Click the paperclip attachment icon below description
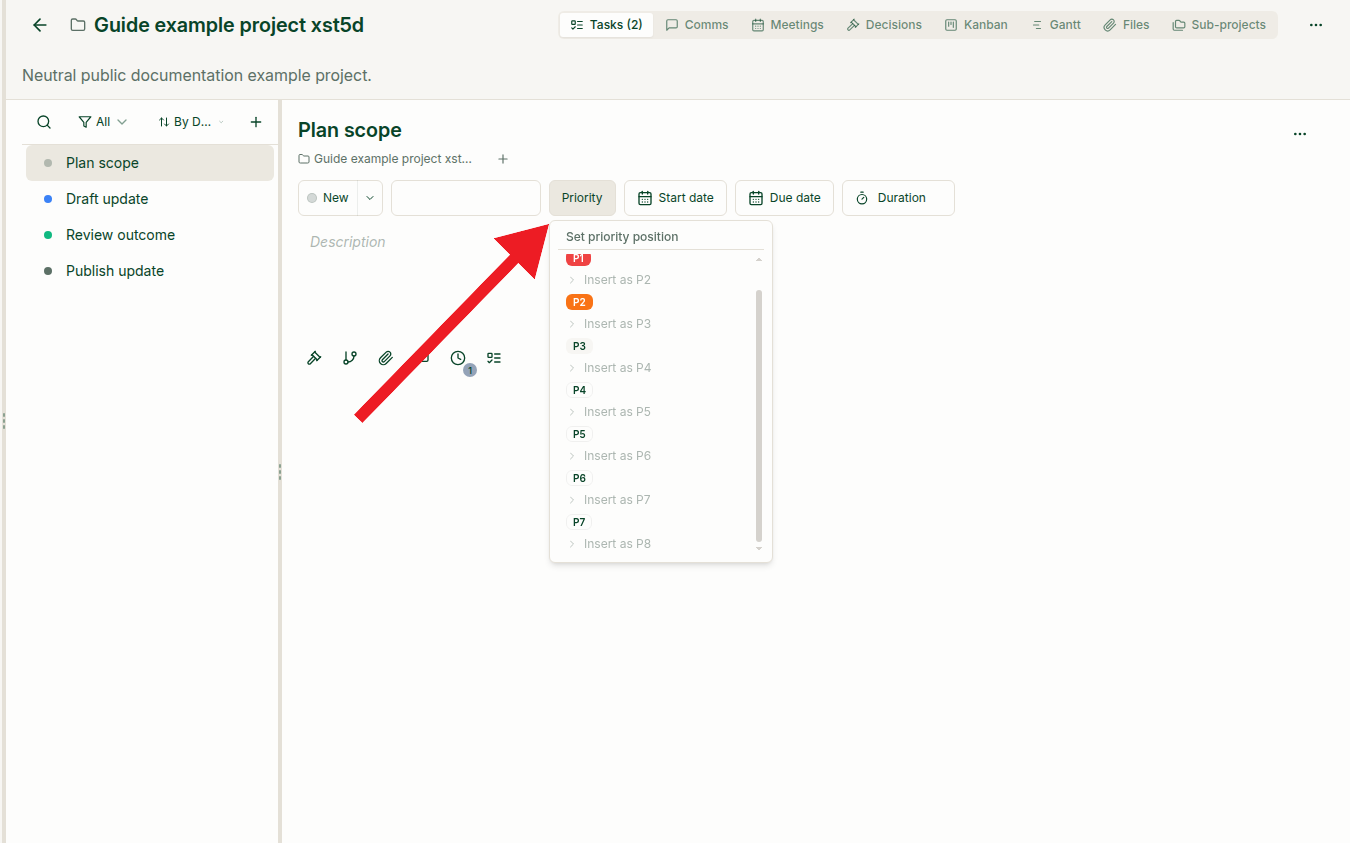Screen dimensions: 1350x843 click(386, 358)
